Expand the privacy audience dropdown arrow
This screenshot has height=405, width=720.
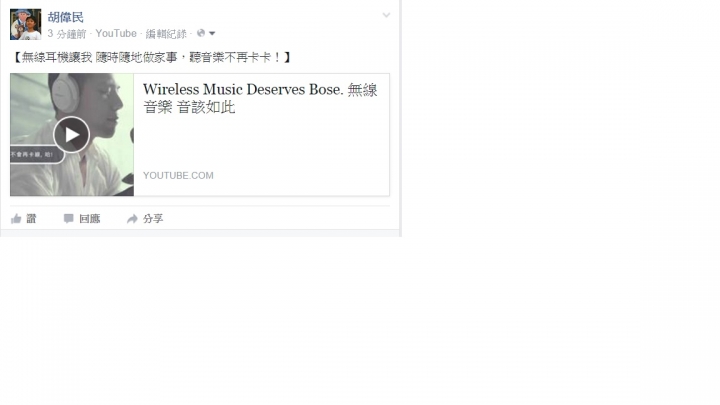pos(212,34)
